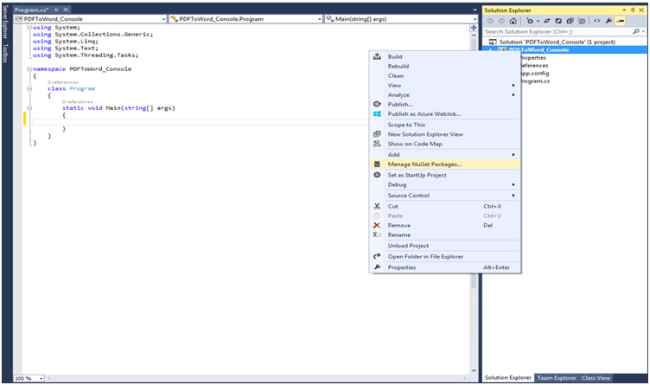
Task: Choose Clean from the context menu
Action: click(x=445, y=76)
